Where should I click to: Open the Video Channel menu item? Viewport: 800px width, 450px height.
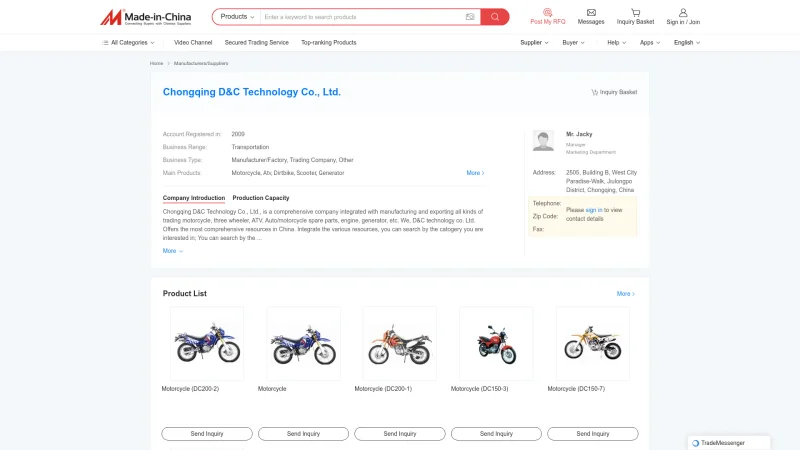coord(193,43)
